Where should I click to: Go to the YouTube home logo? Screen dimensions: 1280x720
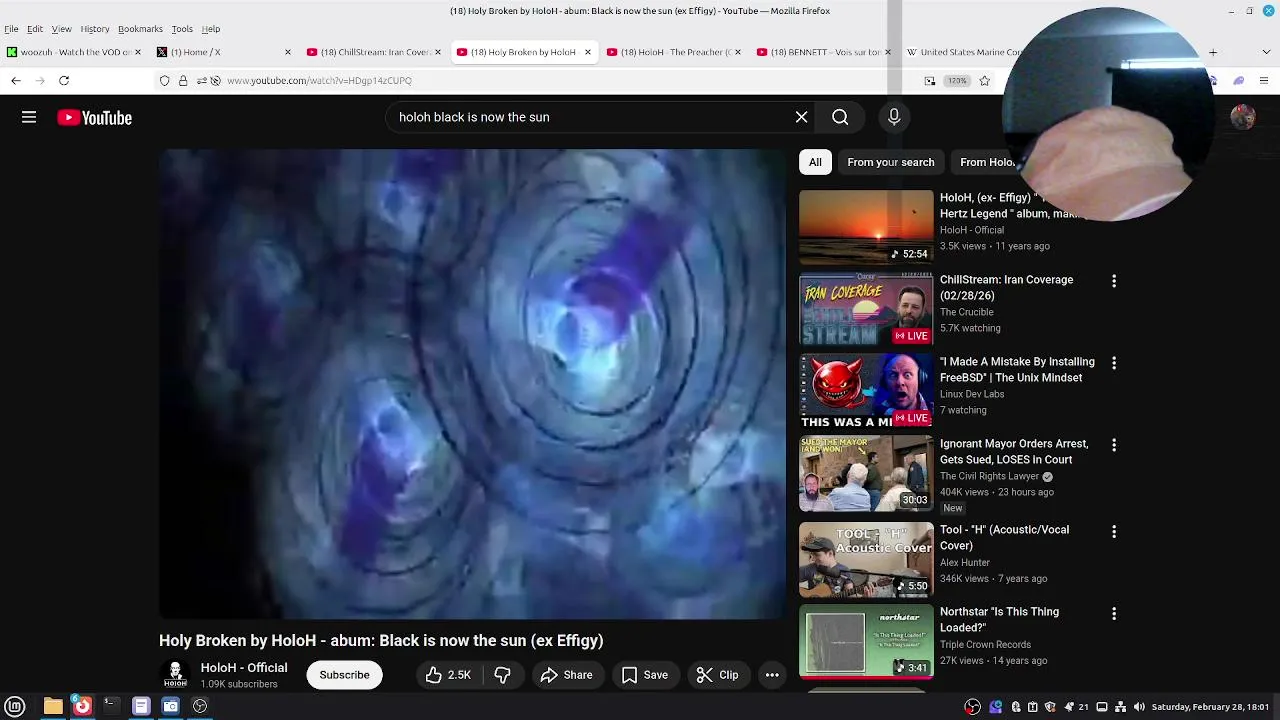pyautogui.click(x=94, y=118)
